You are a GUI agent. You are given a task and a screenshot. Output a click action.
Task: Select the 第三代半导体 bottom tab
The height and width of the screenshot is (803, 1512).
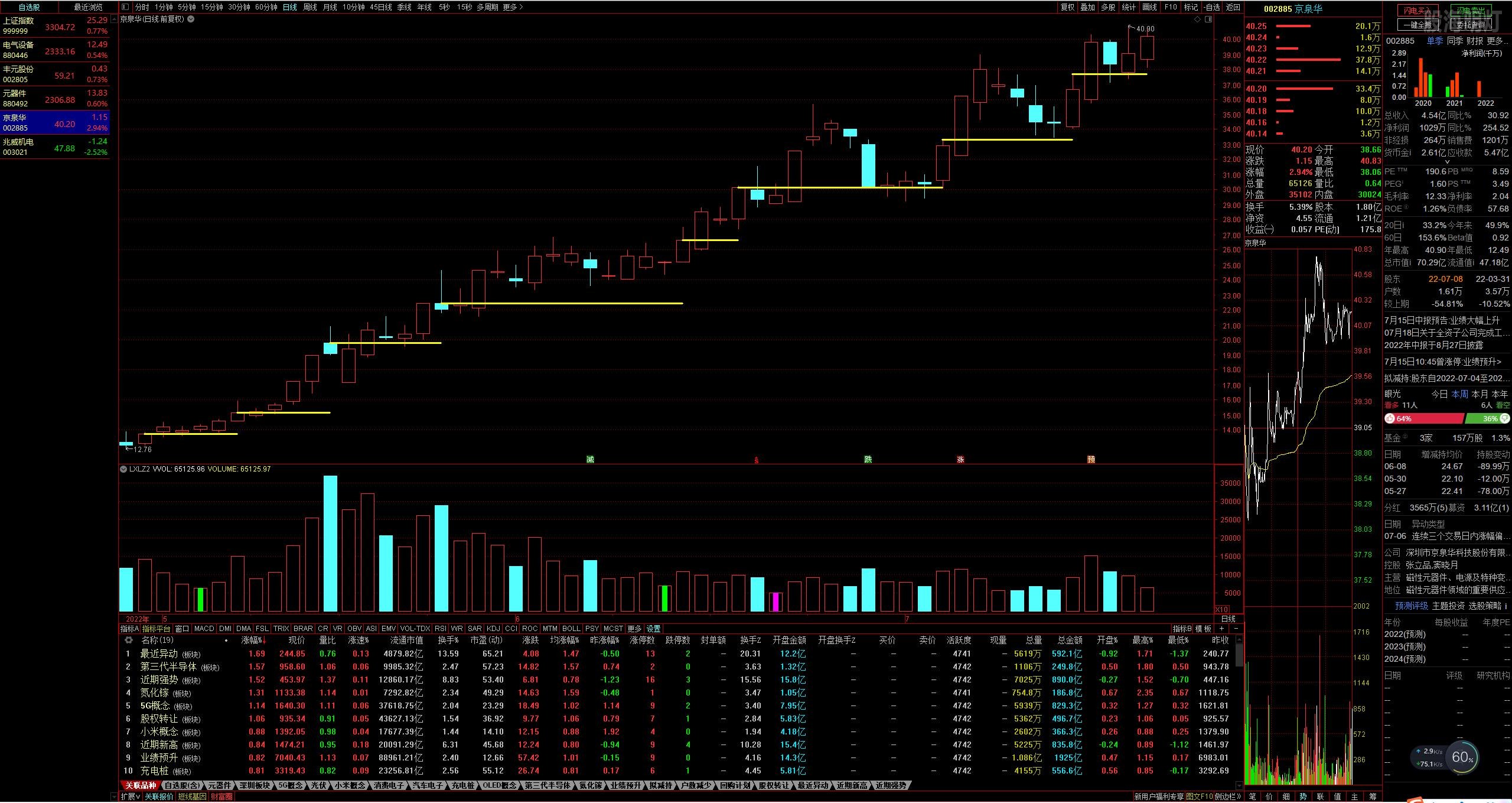click(x=548, y=785)
